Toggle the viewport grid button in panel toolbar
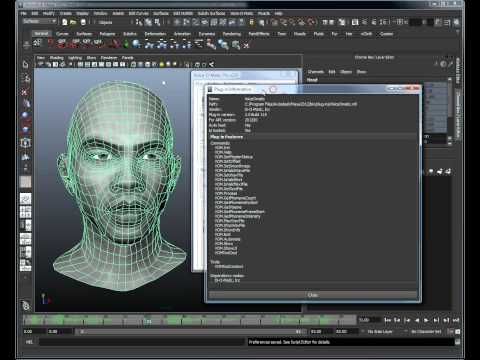 pyautogui.click(x=80, y=64)
